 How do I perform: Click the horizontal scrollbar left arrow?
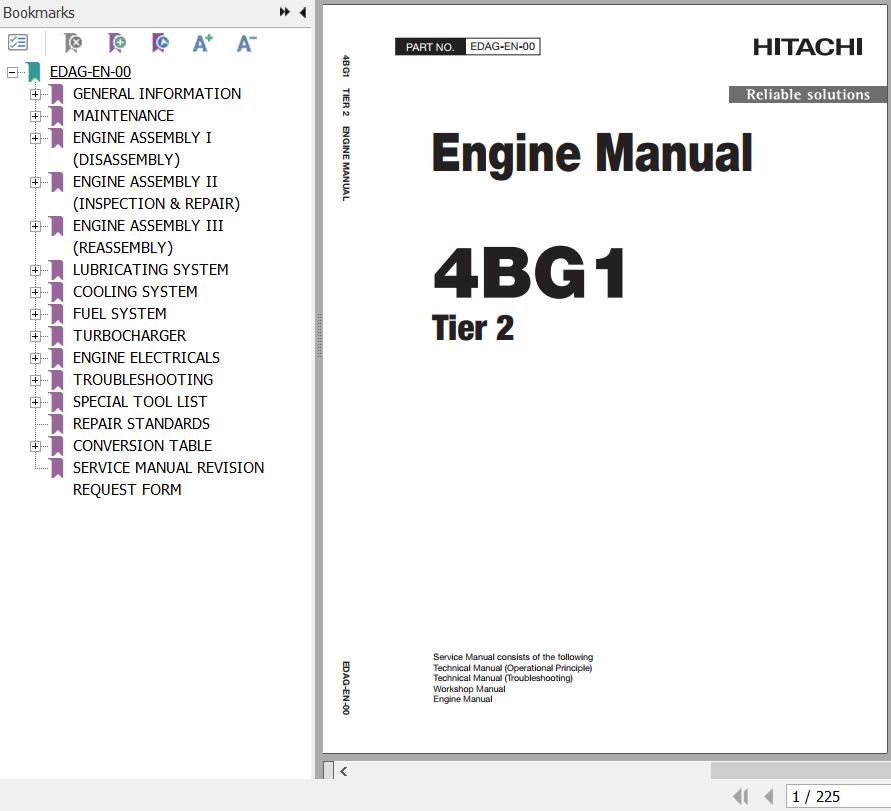pyautogui.click(x=344, y=771)
